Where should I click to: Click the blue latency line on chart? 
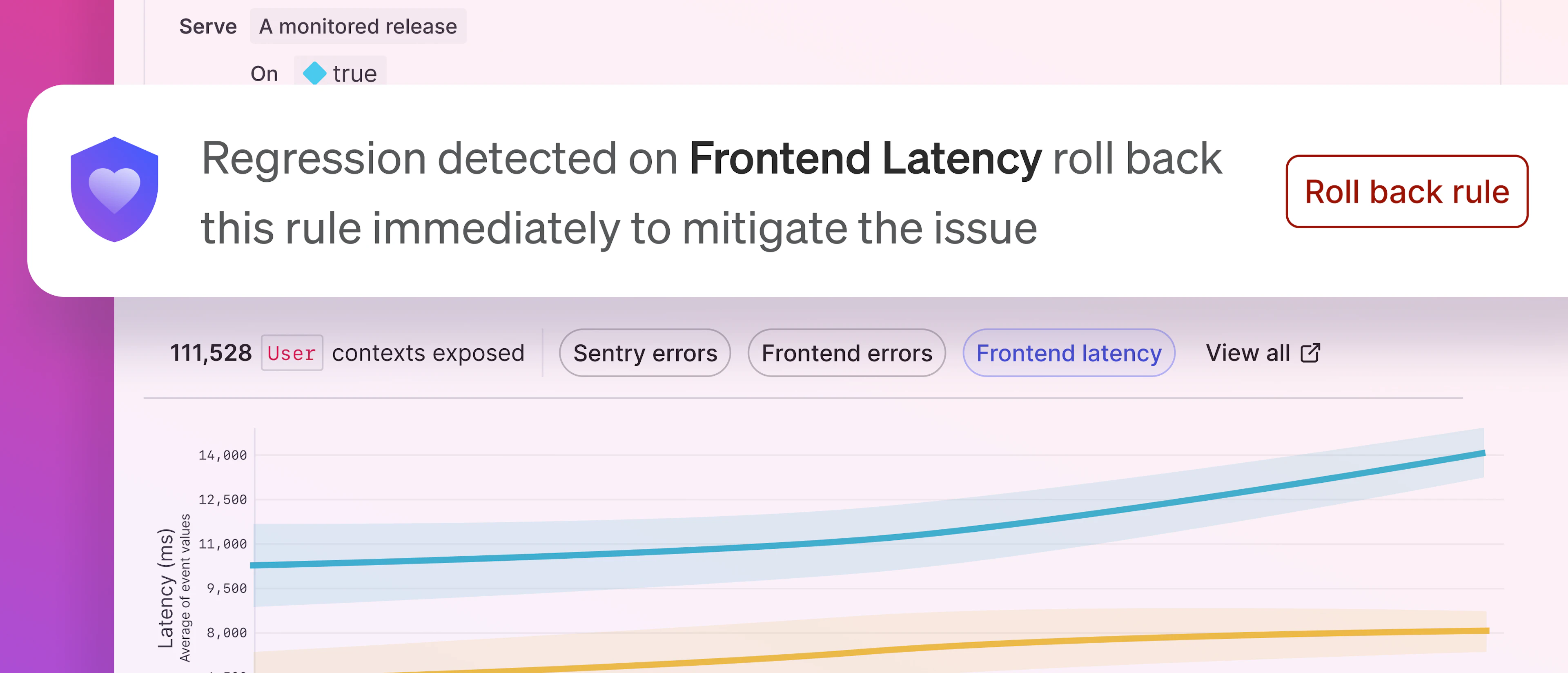tap(731, 547)
